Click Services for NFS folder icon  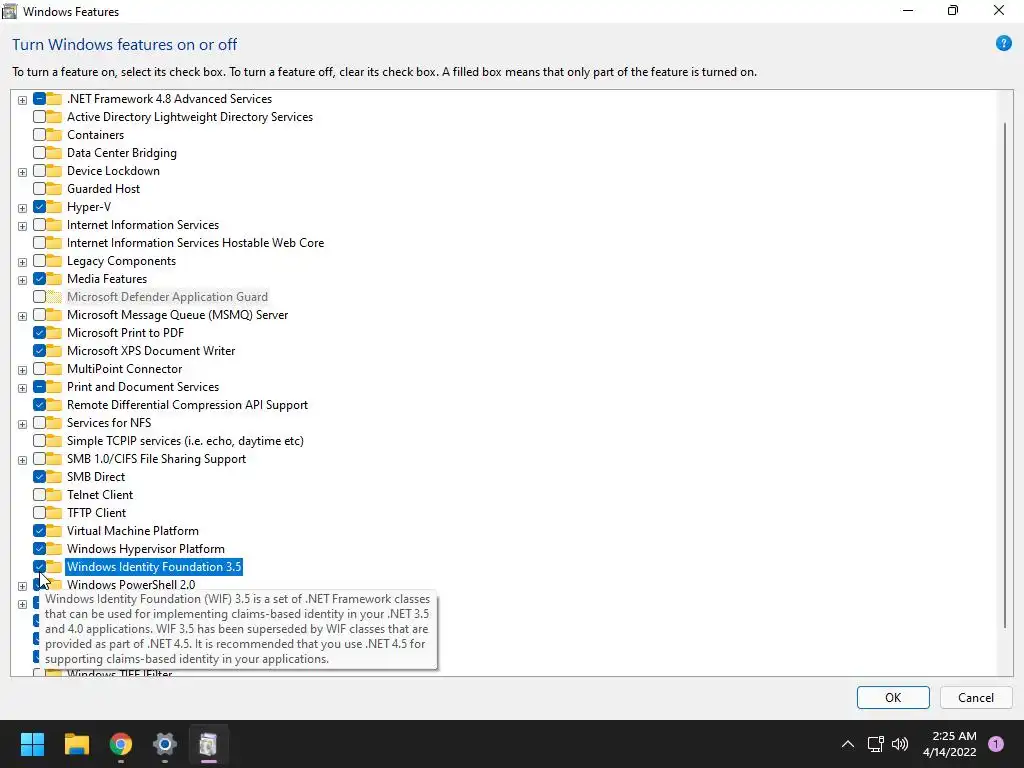pos(54,423)
